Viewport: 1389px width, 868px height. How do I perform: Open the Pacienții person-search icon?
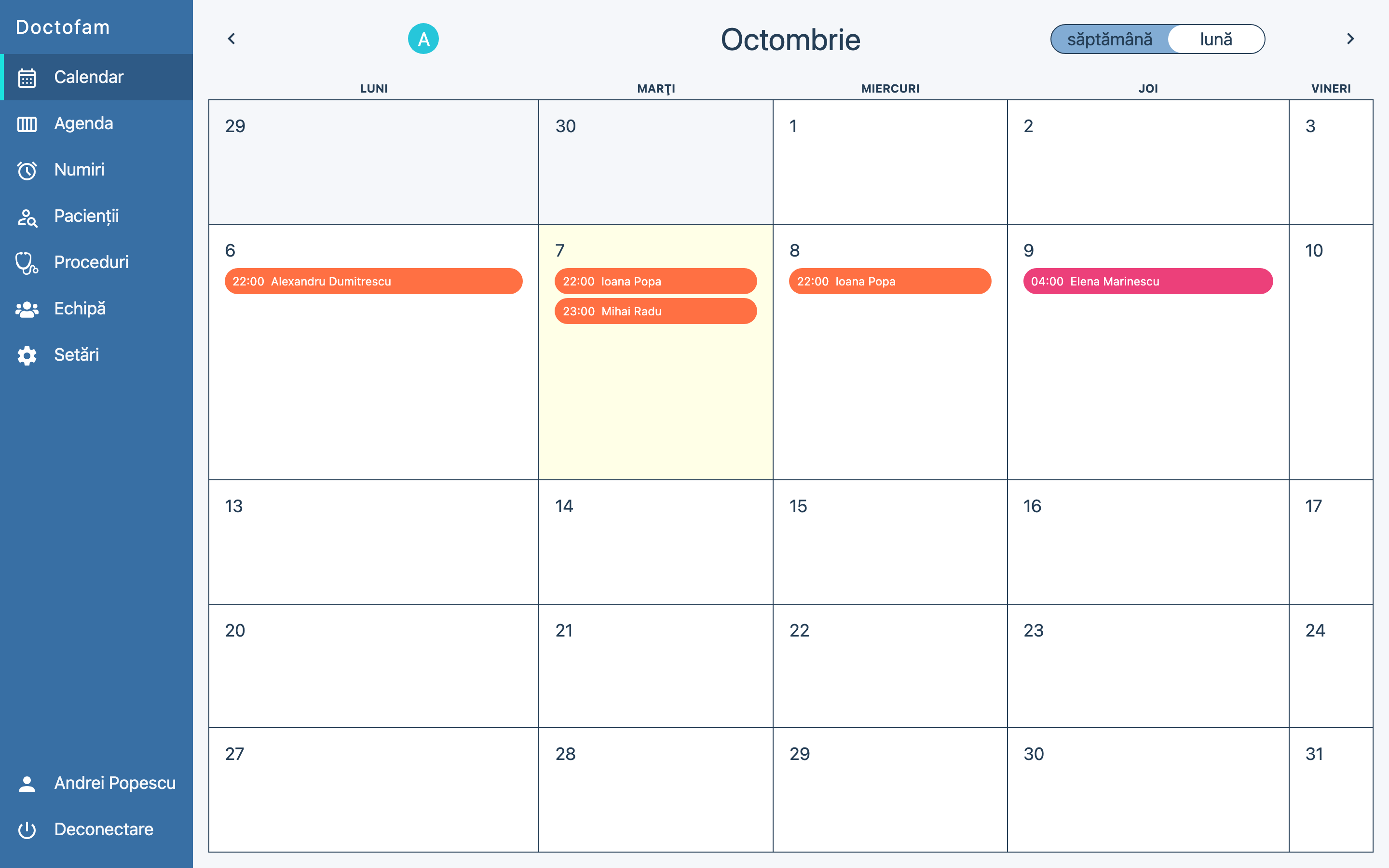[27, 217]
